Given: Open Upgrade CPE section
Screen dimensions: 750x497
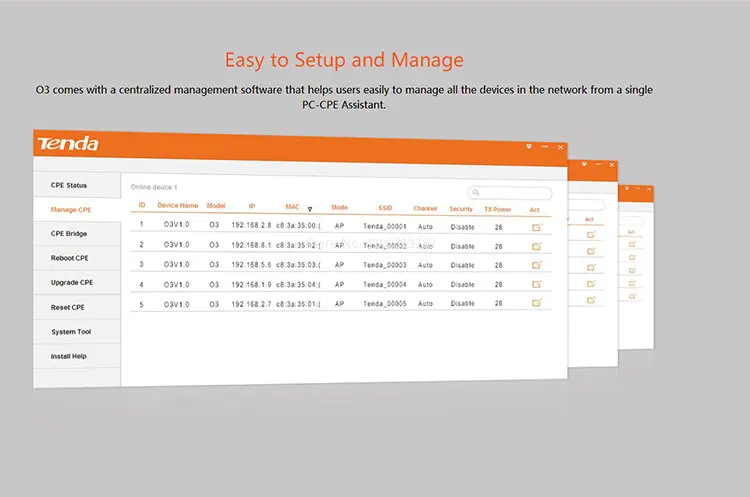Looking at the screenshot, I should (x=71, y=282).
